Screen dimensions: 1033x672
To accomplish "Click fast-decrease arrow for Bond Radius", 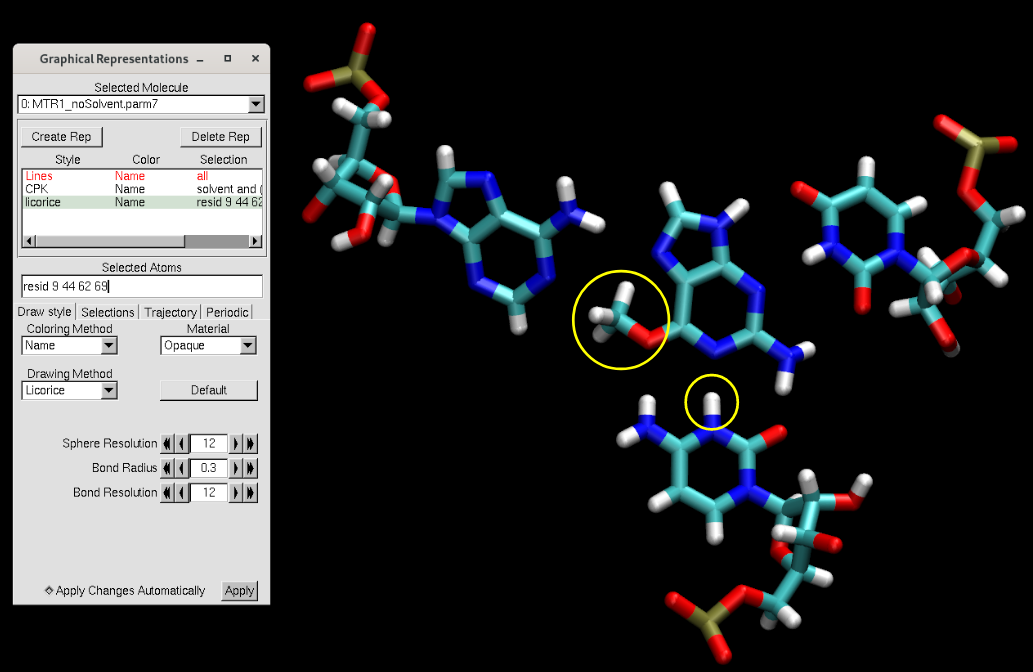I will (167, 468).
